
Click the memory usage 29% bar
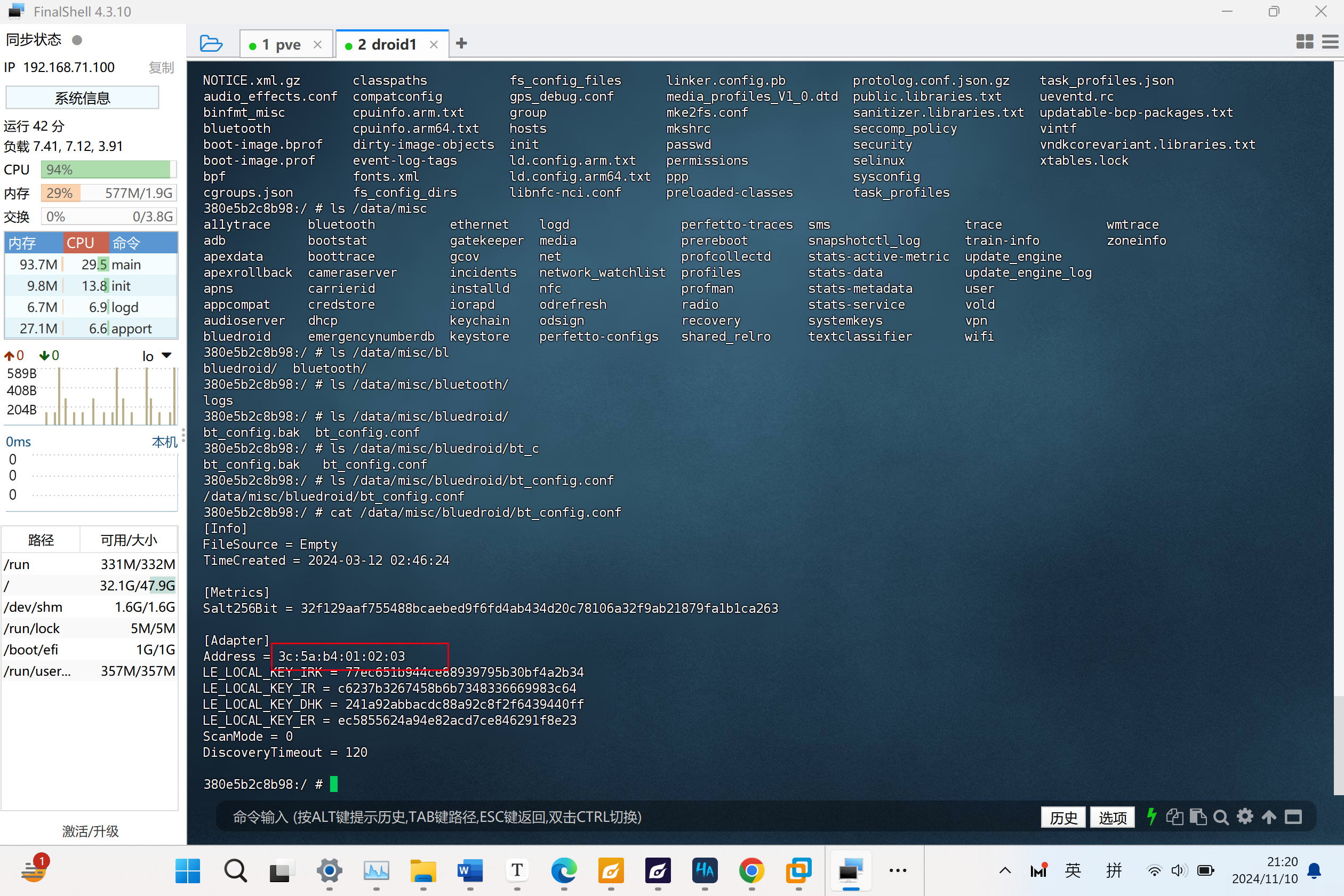pyautogui.click(x=109, y=193)
